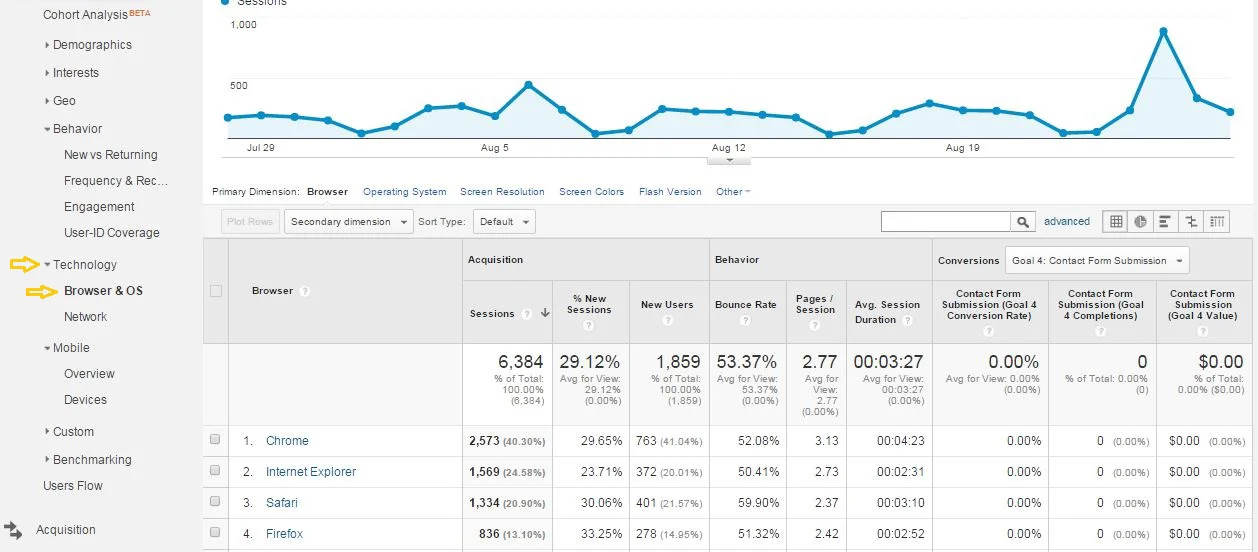Click the magnifier search button
Screen dimensions: 1258x552
point(1023,222)
